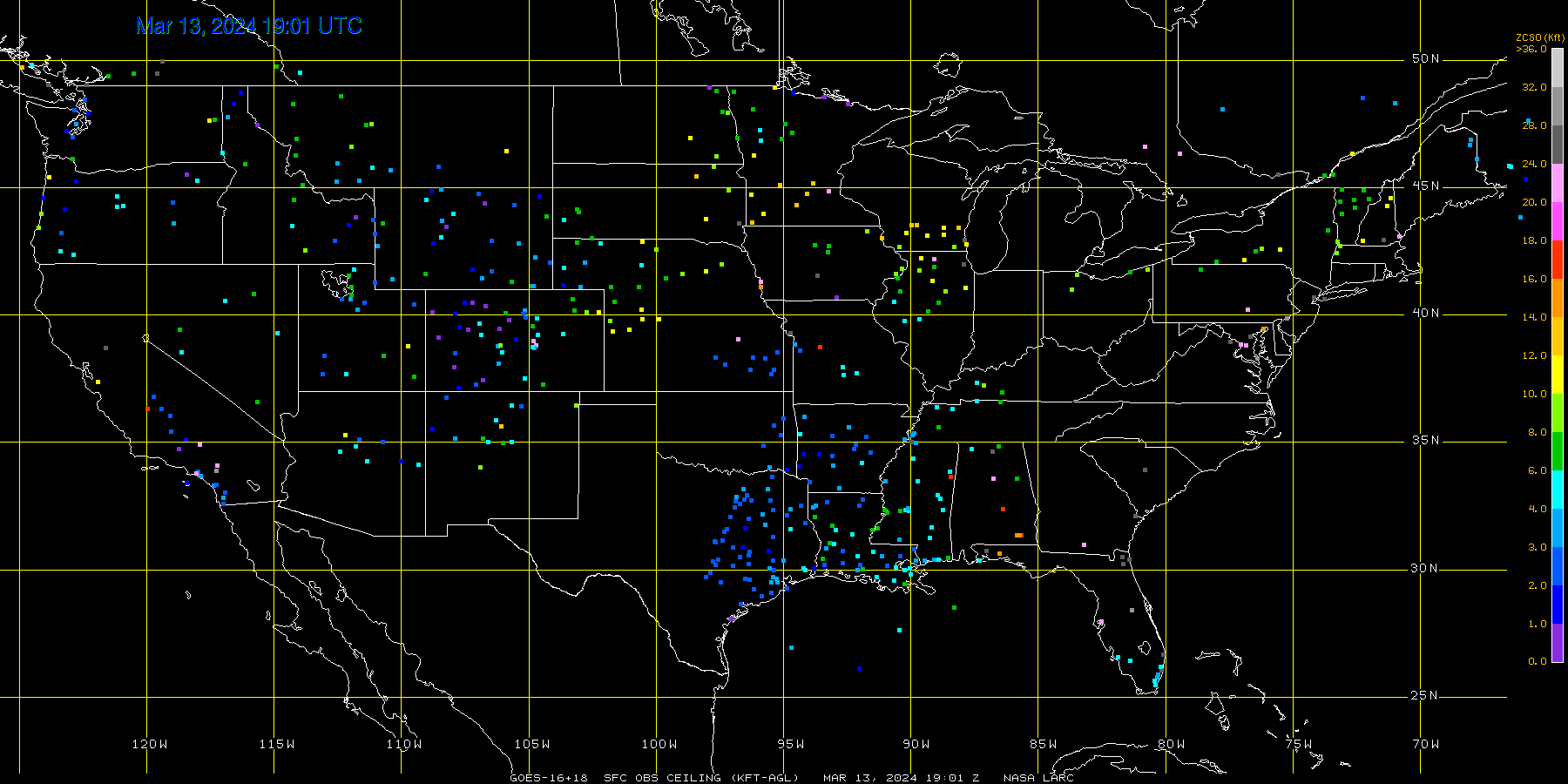This screenshot has height=784, width=1568.
Task: Click the 'SFC OBS CEILING (KFT-AGL)' footer text
Action: pos(701,778)
